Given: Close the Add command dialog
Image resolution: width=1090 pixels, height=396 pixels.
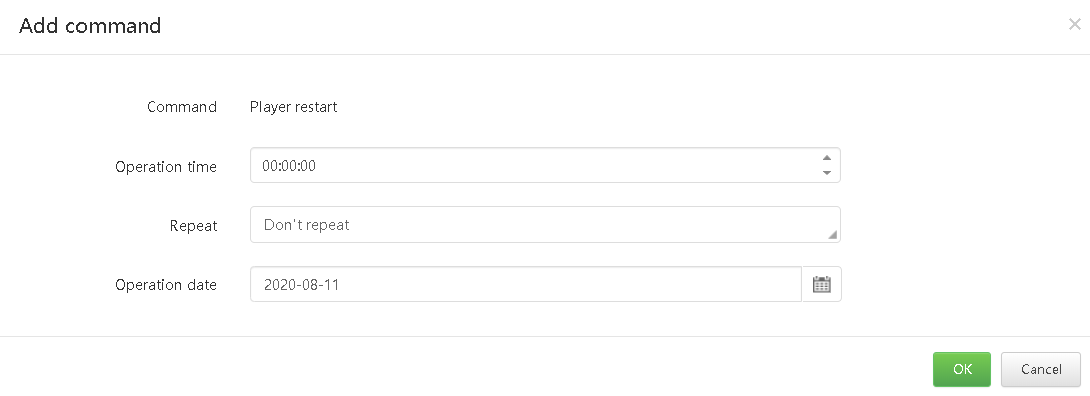Looking at the screenshot, I should 1074,24.
